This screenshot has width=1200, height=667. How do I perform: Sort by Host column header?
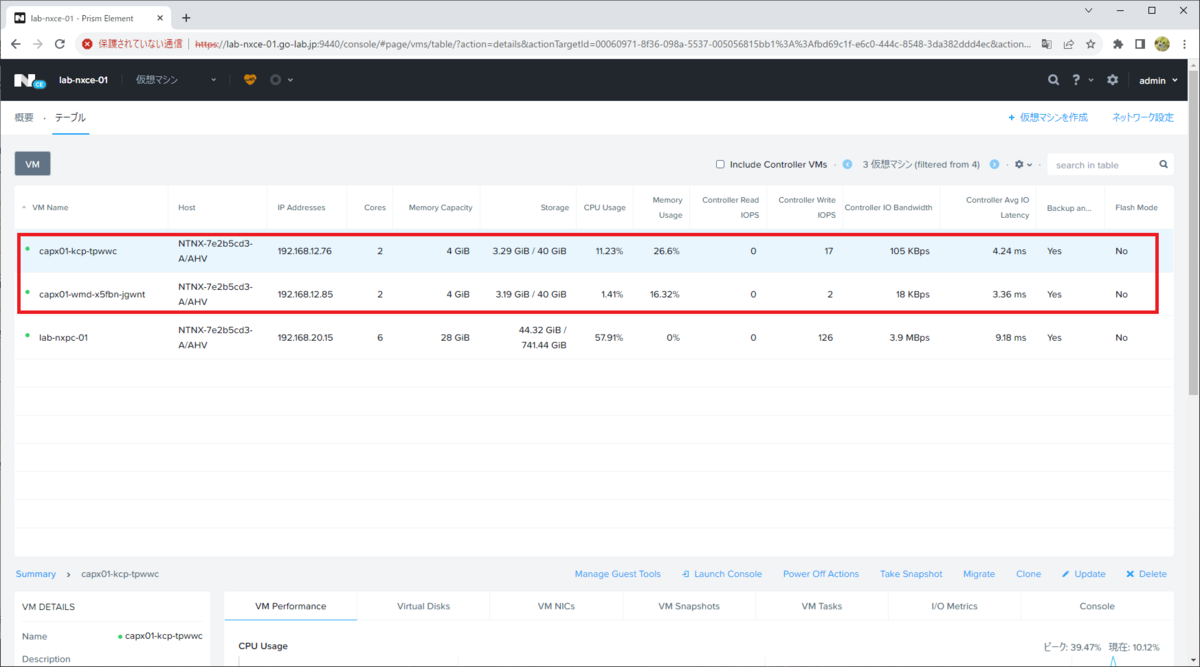[187, 208]
